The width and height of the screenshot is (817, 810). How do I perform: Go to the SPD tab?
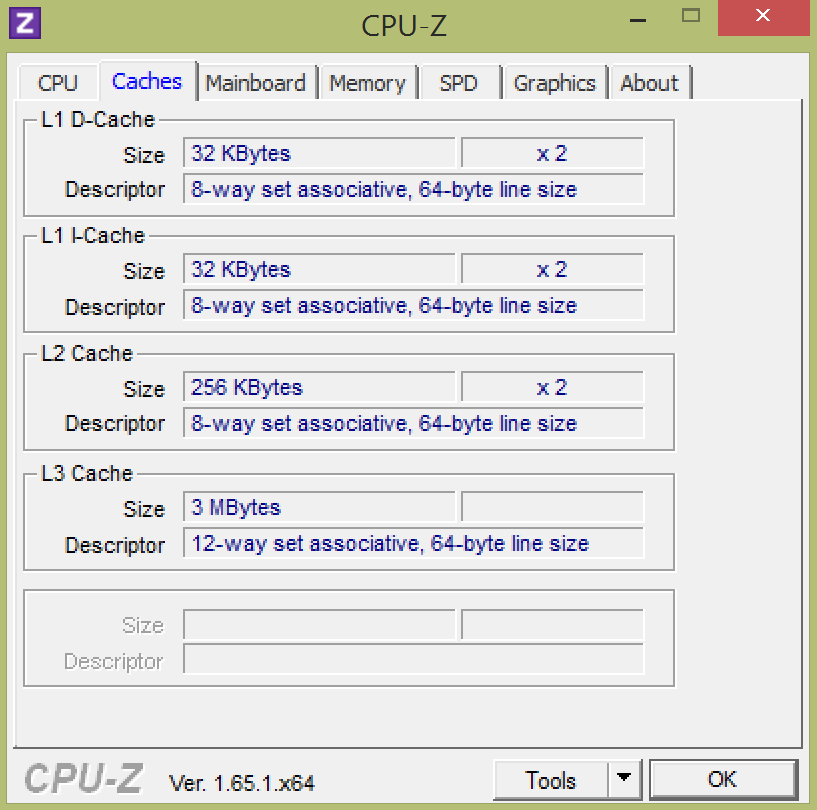(458, 84)
